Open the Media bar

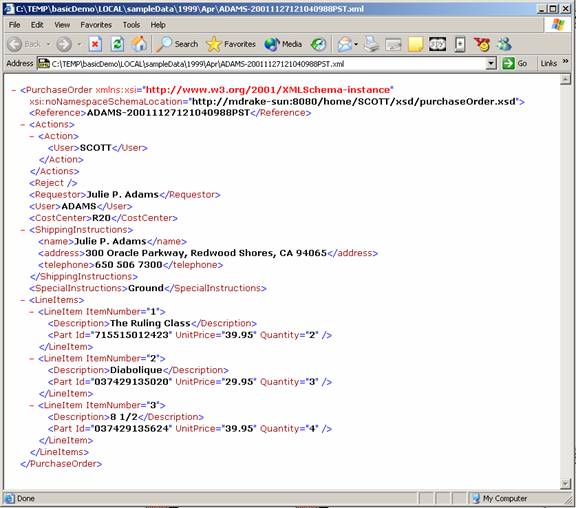click(x=283, y=44)
